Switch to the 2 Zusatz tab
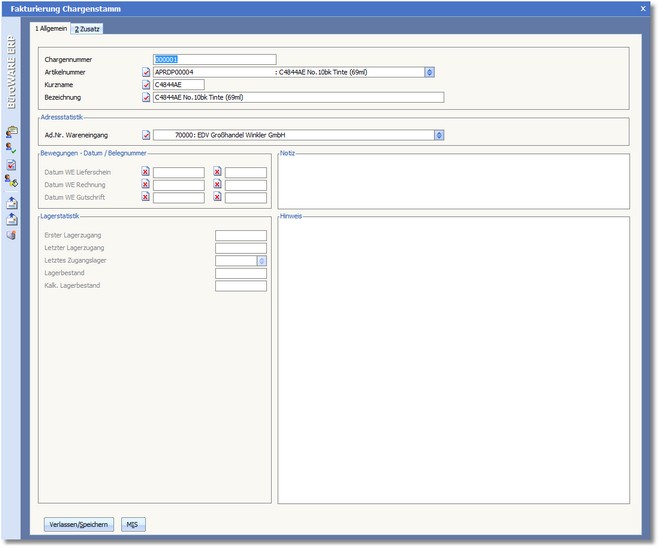The image size is (659, 548). (87, 28)
